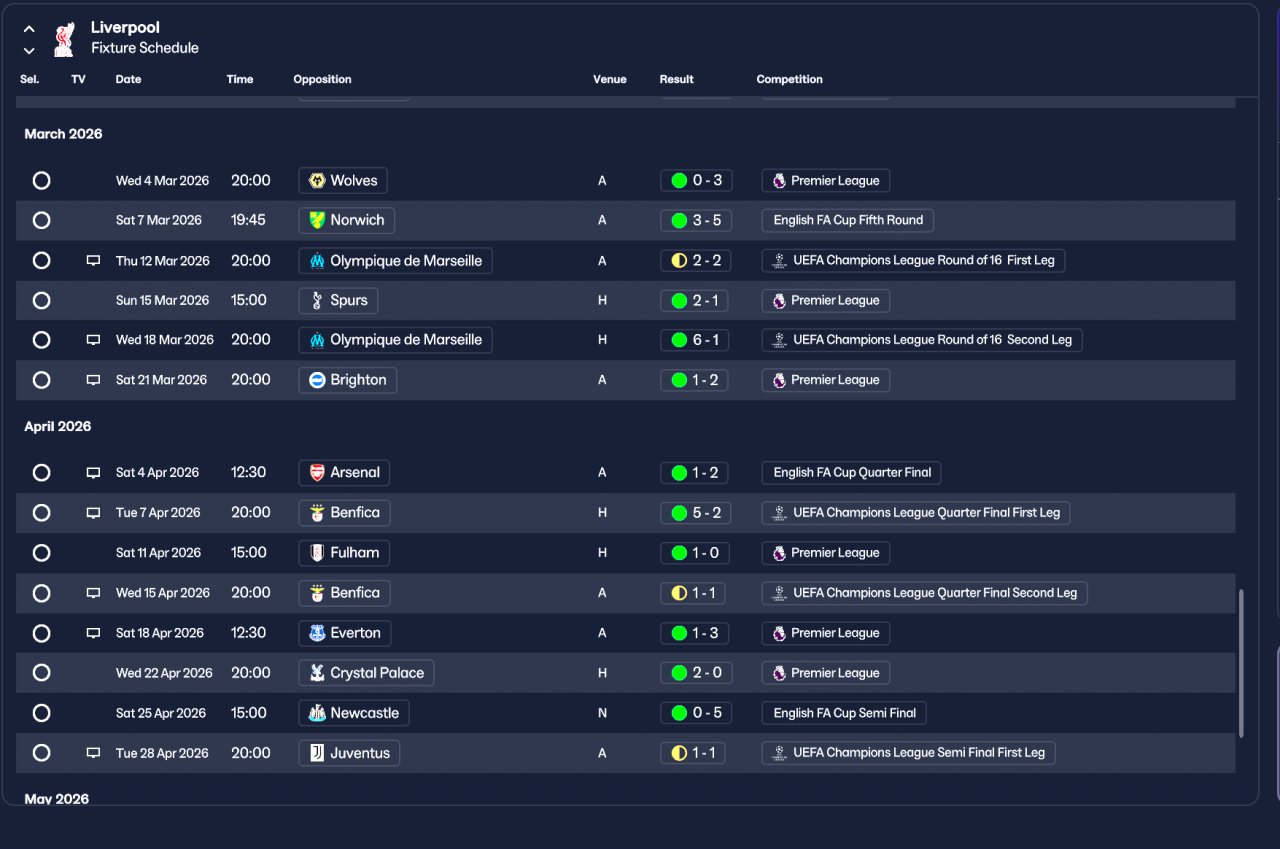Select the Fulham 11 Apr fixture radio button
The height and width of the screenshot is (849, 1280).
tap(41, 553)
